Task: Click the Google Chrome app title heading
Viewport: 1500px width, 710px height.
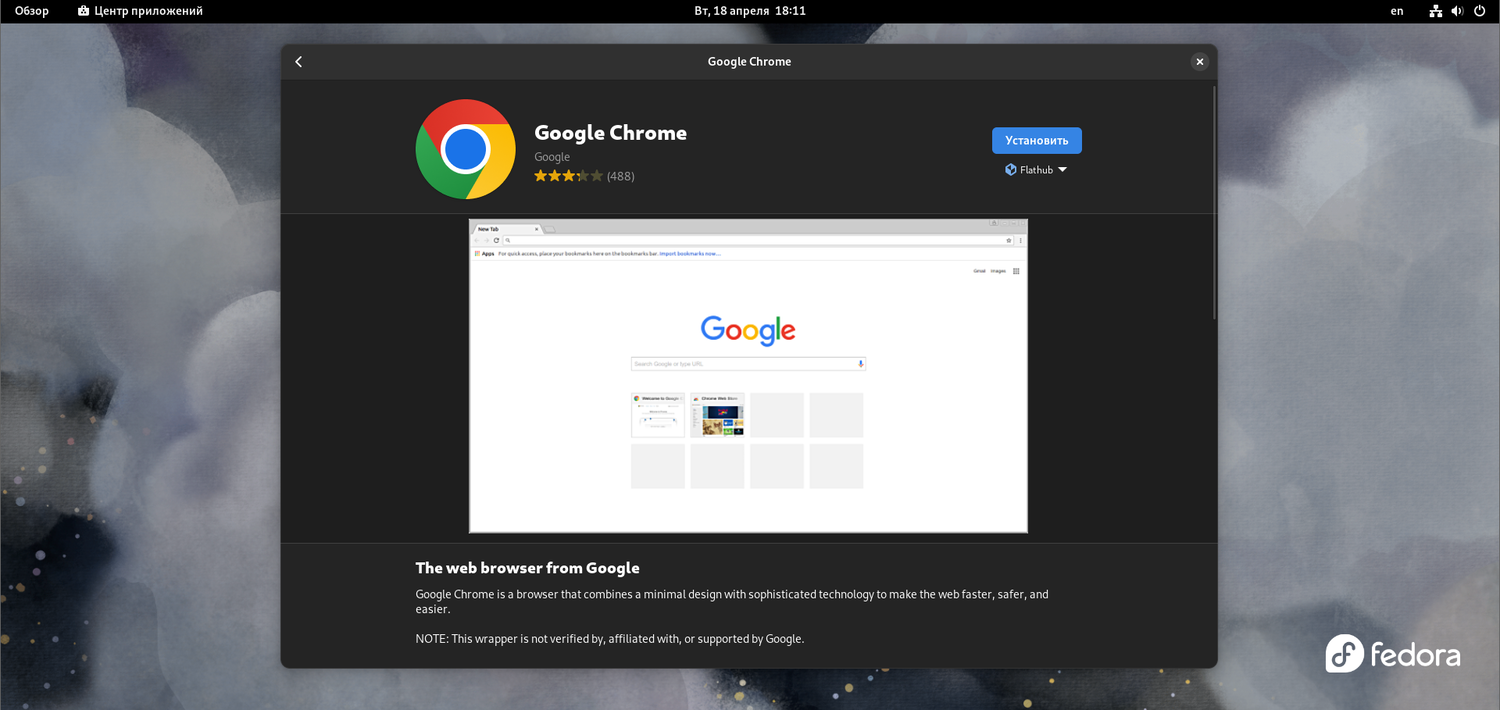Action: coord(610,133)
